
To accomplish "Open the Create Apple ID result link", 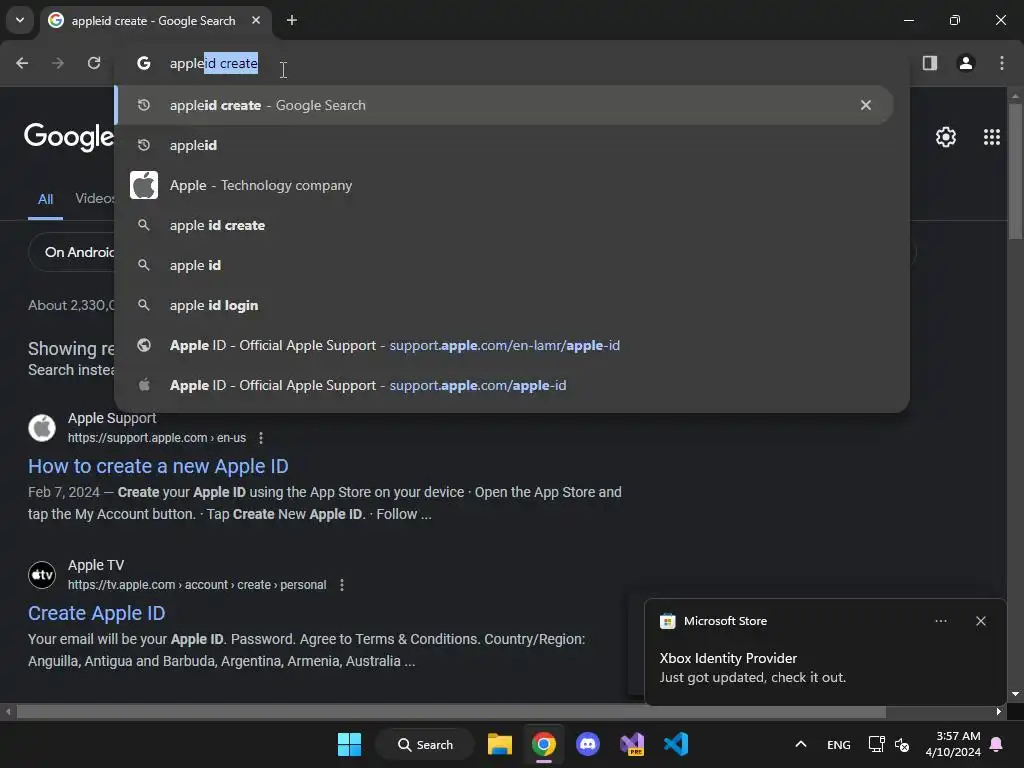I will click(97, 613).
